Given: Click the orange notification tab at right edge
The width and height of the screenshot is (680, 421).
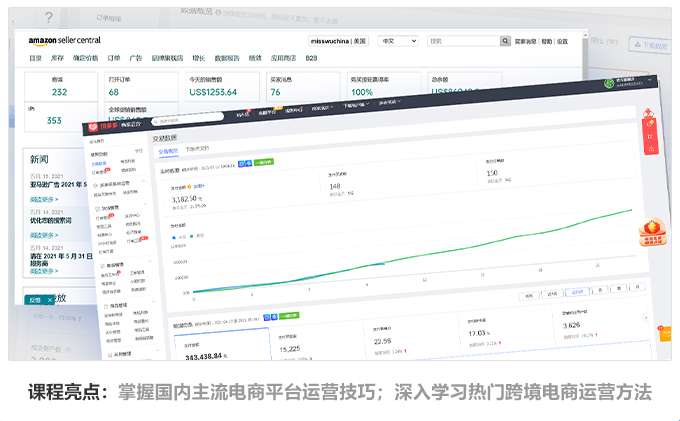Looking at the screenshot, I should pyautogui.click(x=665, y=334).
